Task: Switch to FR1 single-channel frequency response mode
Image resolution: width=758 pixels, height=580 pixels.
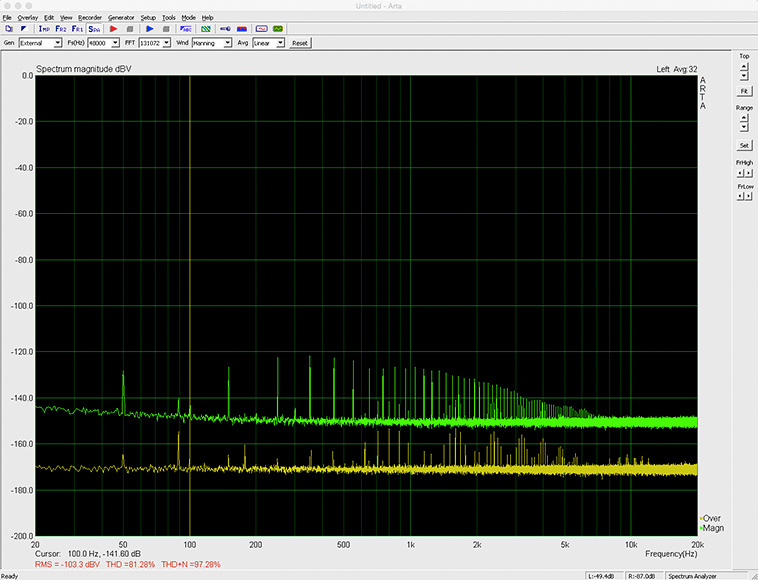Action: pyautogui.click(x=77, y=29)
